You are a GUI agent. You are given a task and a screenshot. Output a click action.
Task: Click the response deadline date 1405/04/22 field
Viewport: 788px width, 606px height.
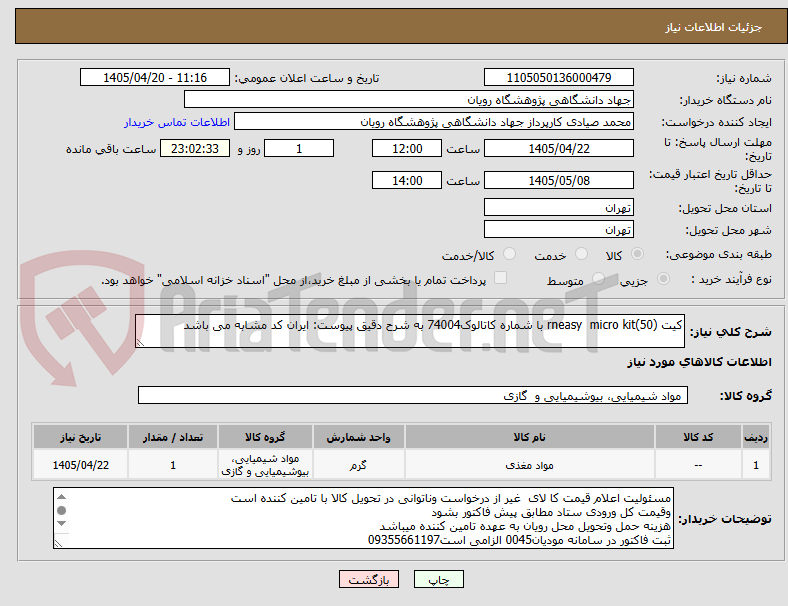point(559,148)
